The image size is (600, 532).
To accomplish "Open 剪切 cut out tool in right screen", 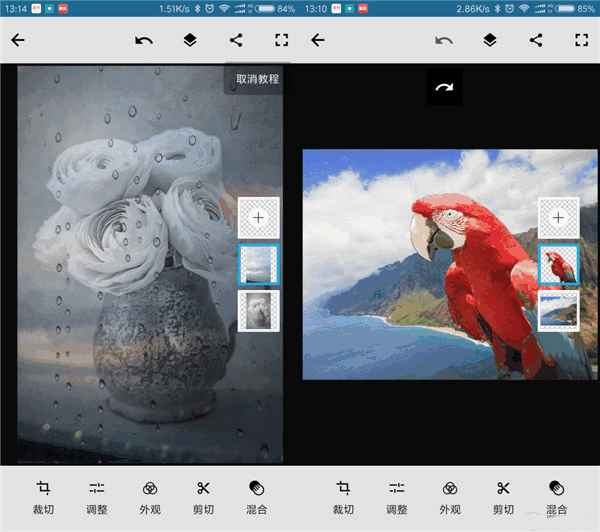I will point(503,498).
